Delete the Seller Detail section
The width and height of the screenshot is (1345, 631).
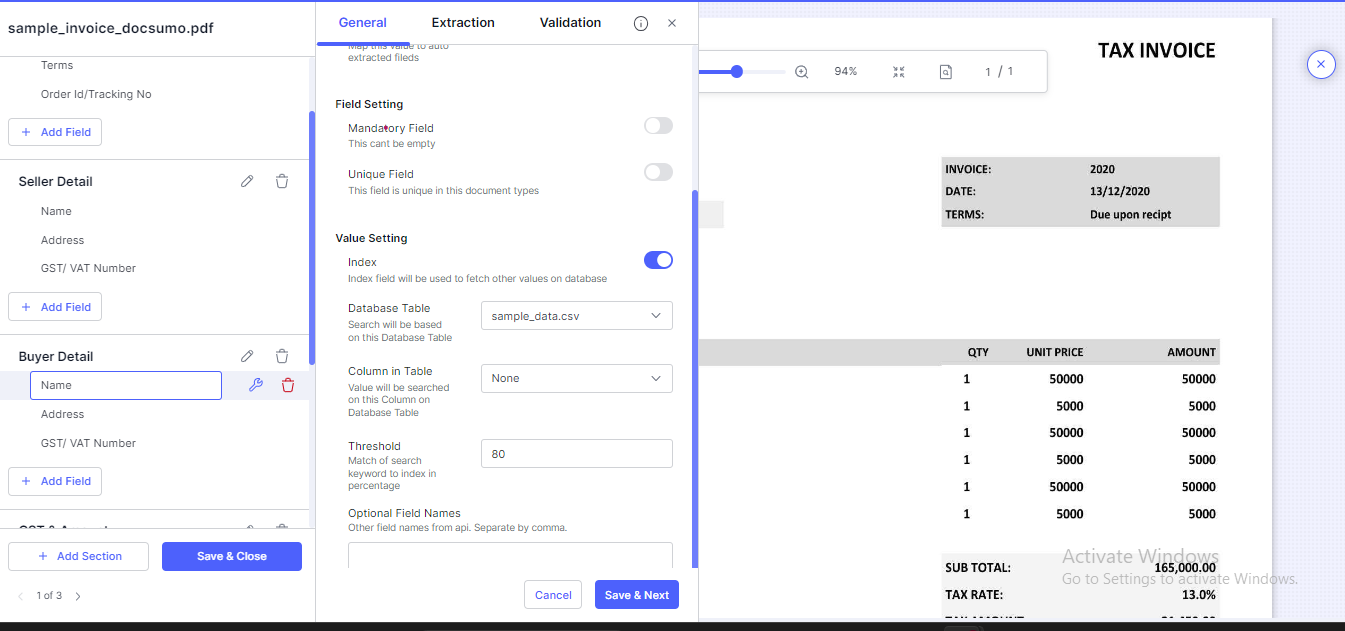coord(282,181)
